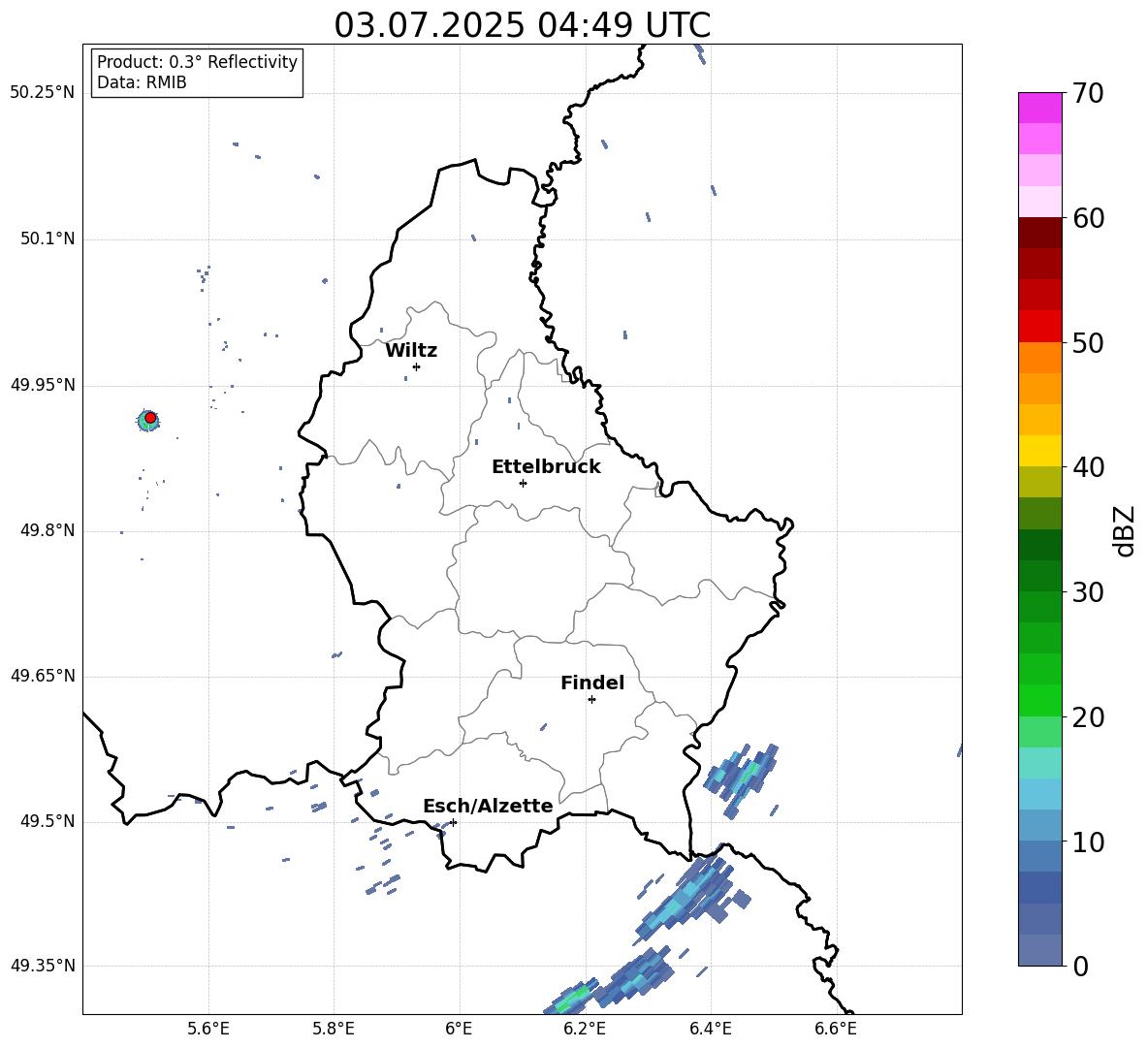The width and height of the screenshot is (1148, 1048).
Task: Click the 6.6°E longitude label
Action: pyautogui.click(x=836, y=1030)
